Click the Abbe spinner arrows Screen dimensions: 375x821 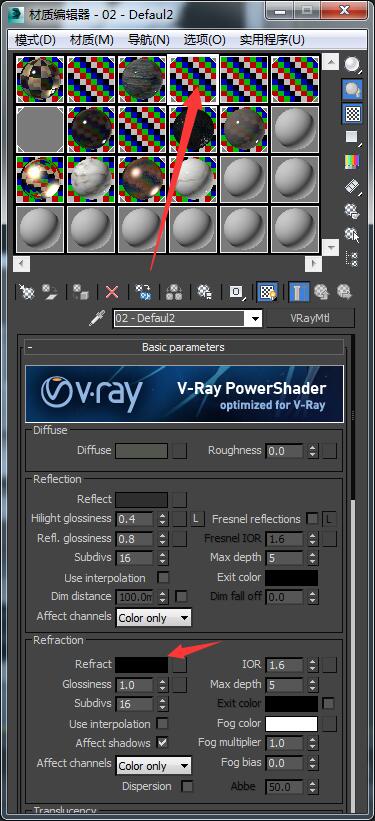pyautogui.click(x=313, y=787)
